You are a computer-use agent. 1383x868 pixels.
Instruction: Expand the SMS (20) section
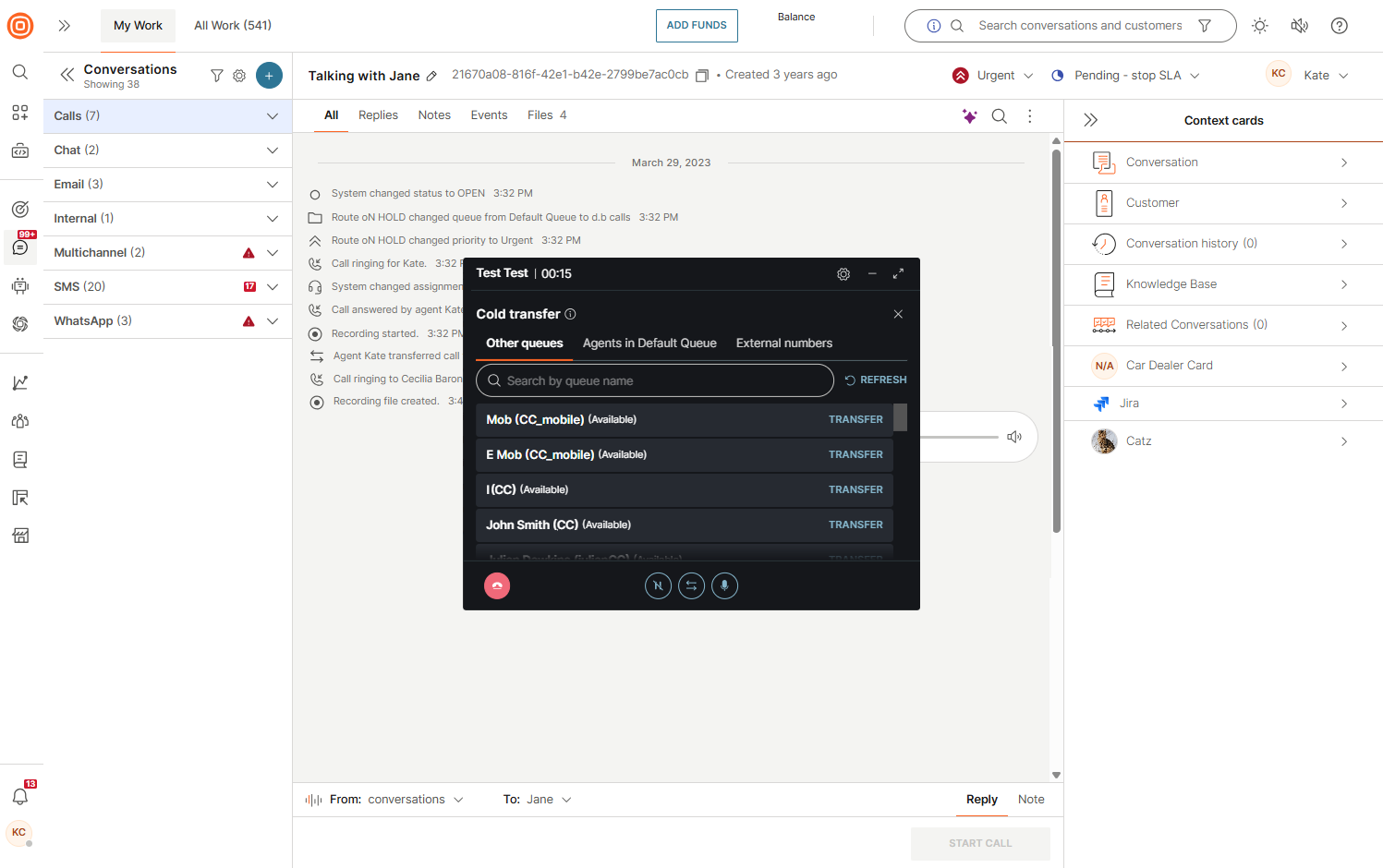(273, 287)
